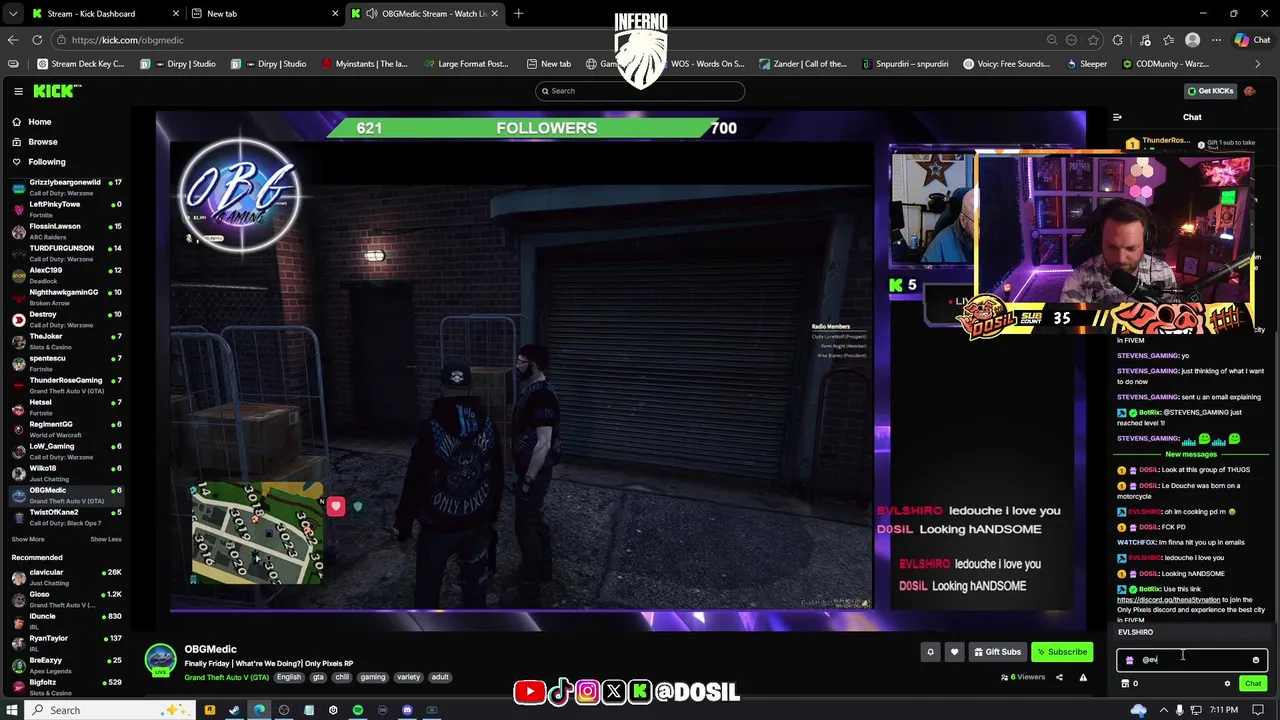The width and height of the screenshot is (1280, 720).
Task: Reload the page with refresh icon
Action: [37, 40]
